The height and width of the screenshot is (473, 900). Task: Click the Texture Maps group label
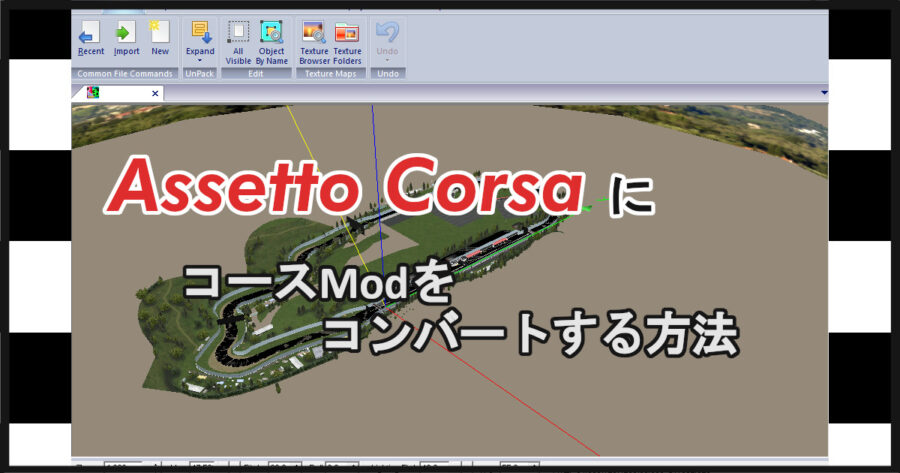[331, 73]
